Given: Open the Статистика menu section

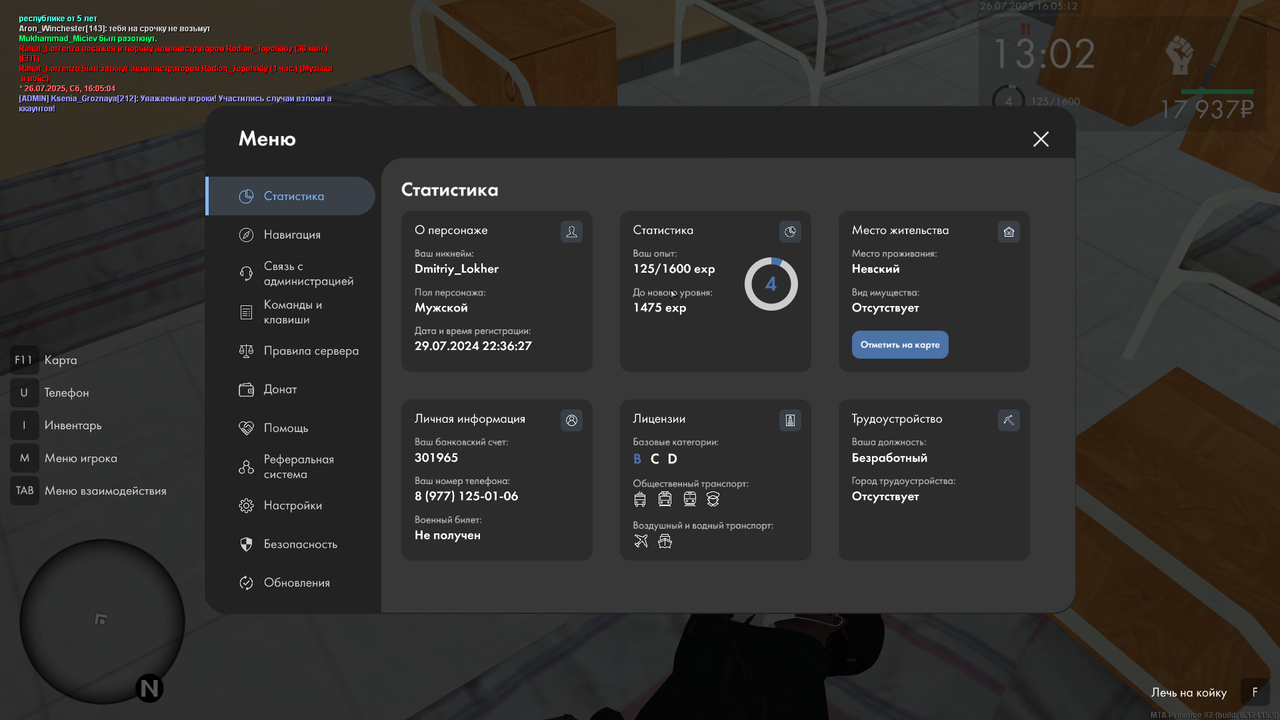Looking at the screenshot, I should [290, 196].
